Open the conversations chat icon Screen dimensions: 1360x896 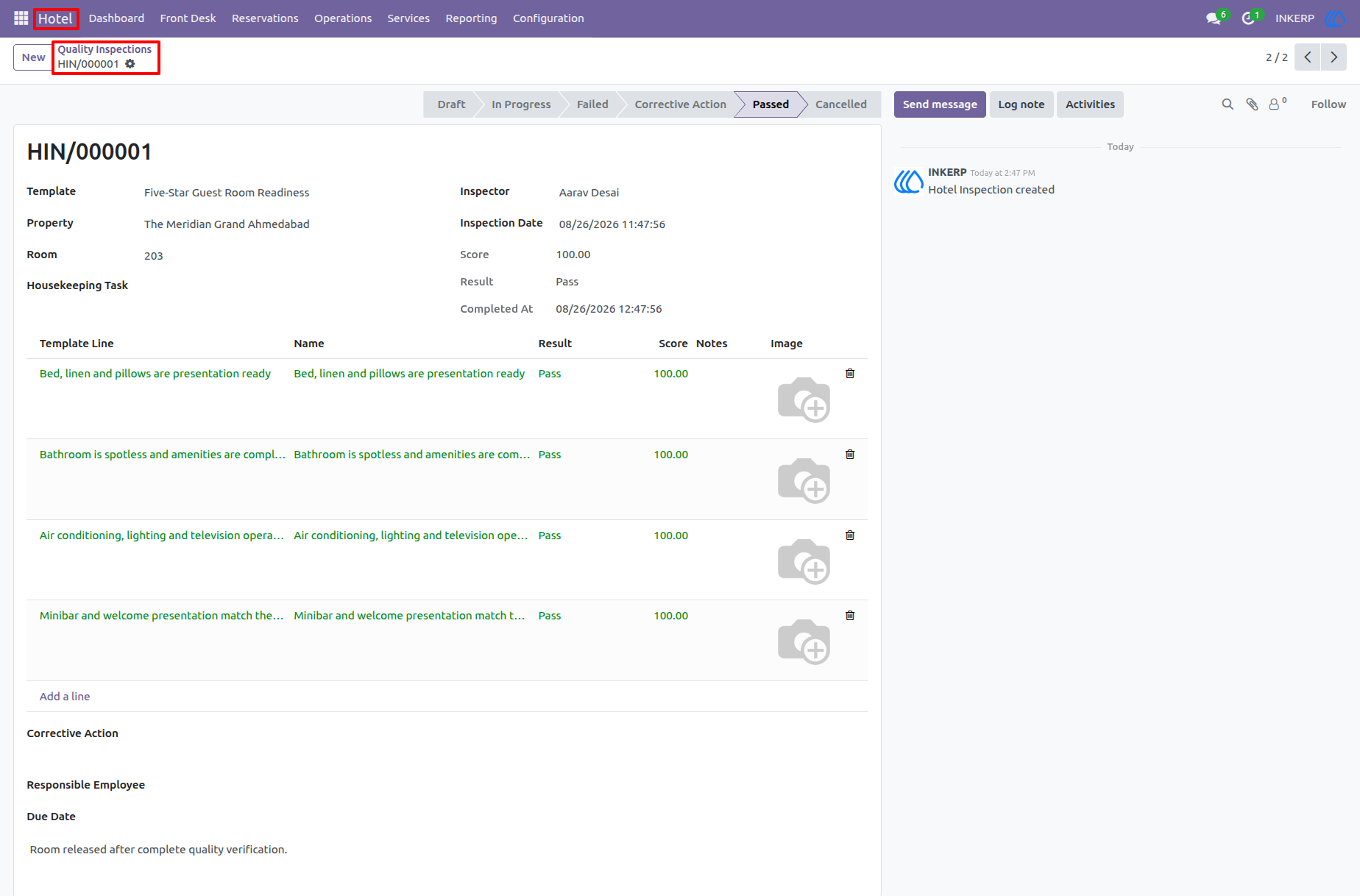[x=1214, y=18]
